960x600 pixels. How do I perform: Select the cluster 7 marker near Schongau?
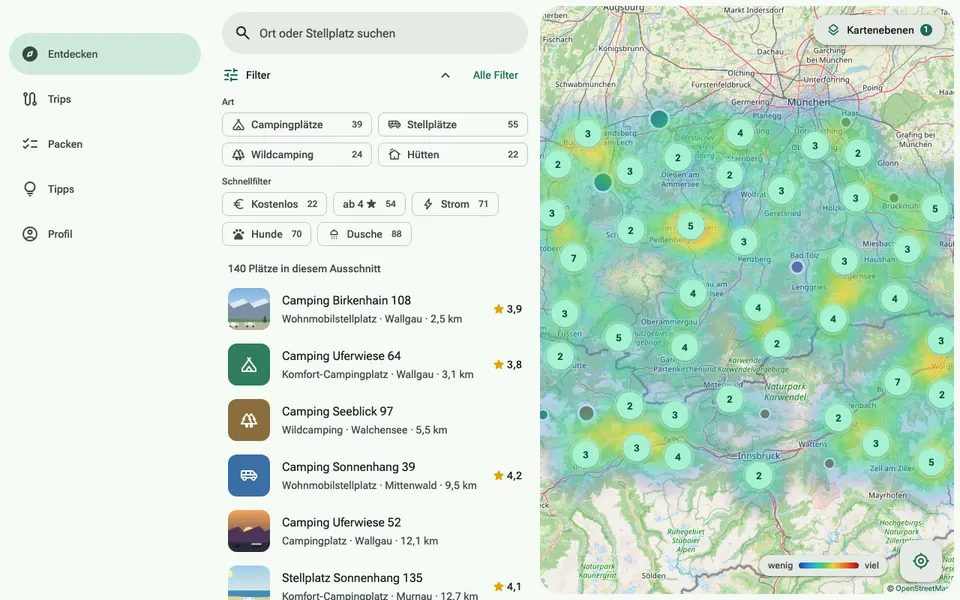point(573,258)
